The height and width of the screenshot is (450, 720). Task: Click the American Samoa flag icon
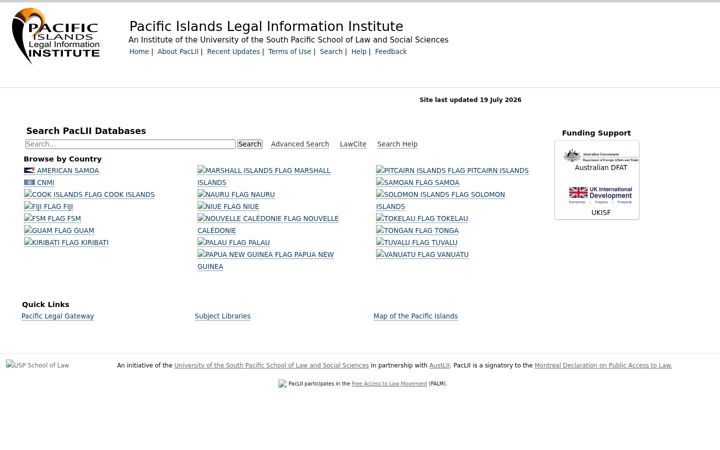point(29,170)
